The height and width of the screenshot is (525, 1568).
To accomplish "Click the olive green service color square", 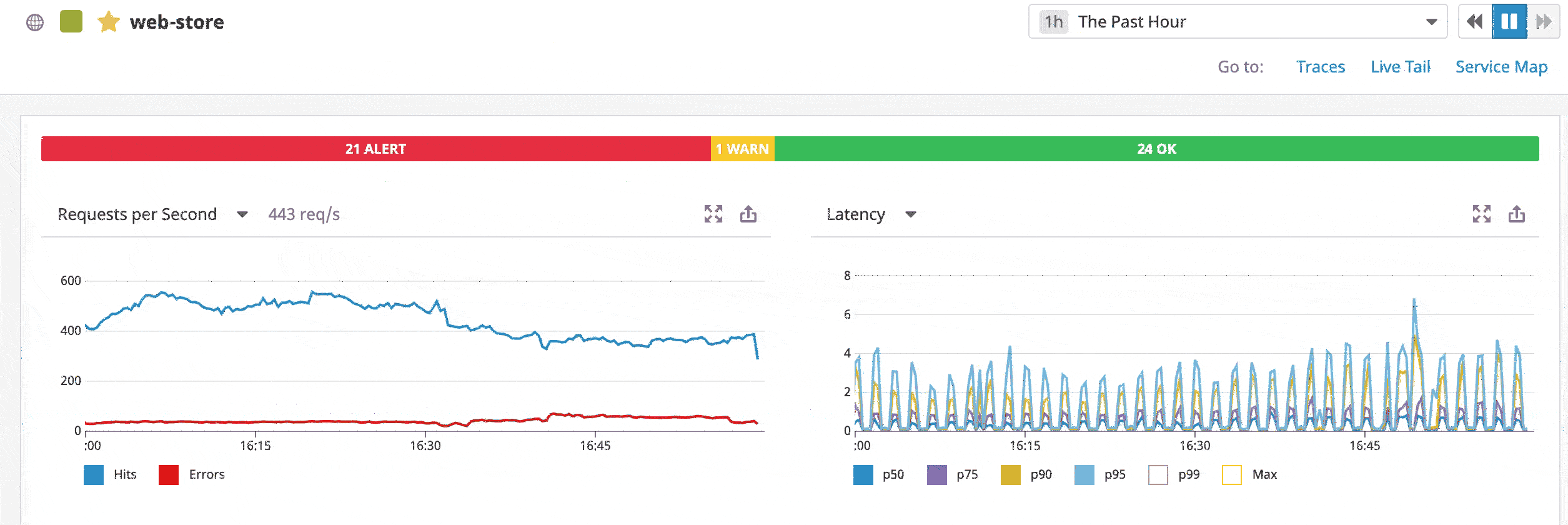I will point(71,22).
